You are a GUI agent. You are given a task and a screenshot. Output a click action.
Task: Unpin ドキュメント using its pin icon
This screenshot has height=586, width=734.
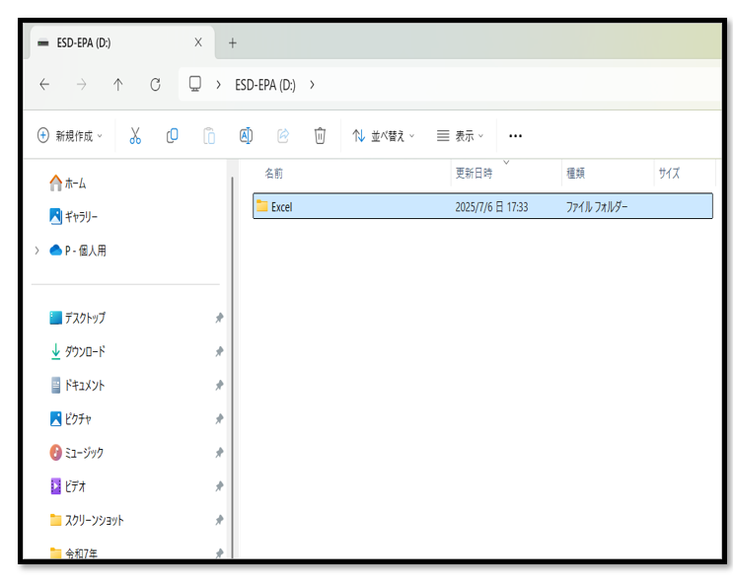tap(219, 385)
